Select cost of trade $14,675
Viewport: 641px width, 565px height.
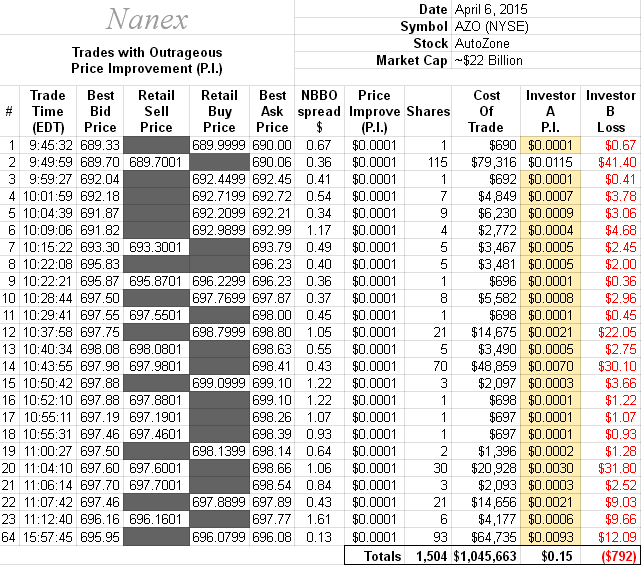[x=494, y=332]
